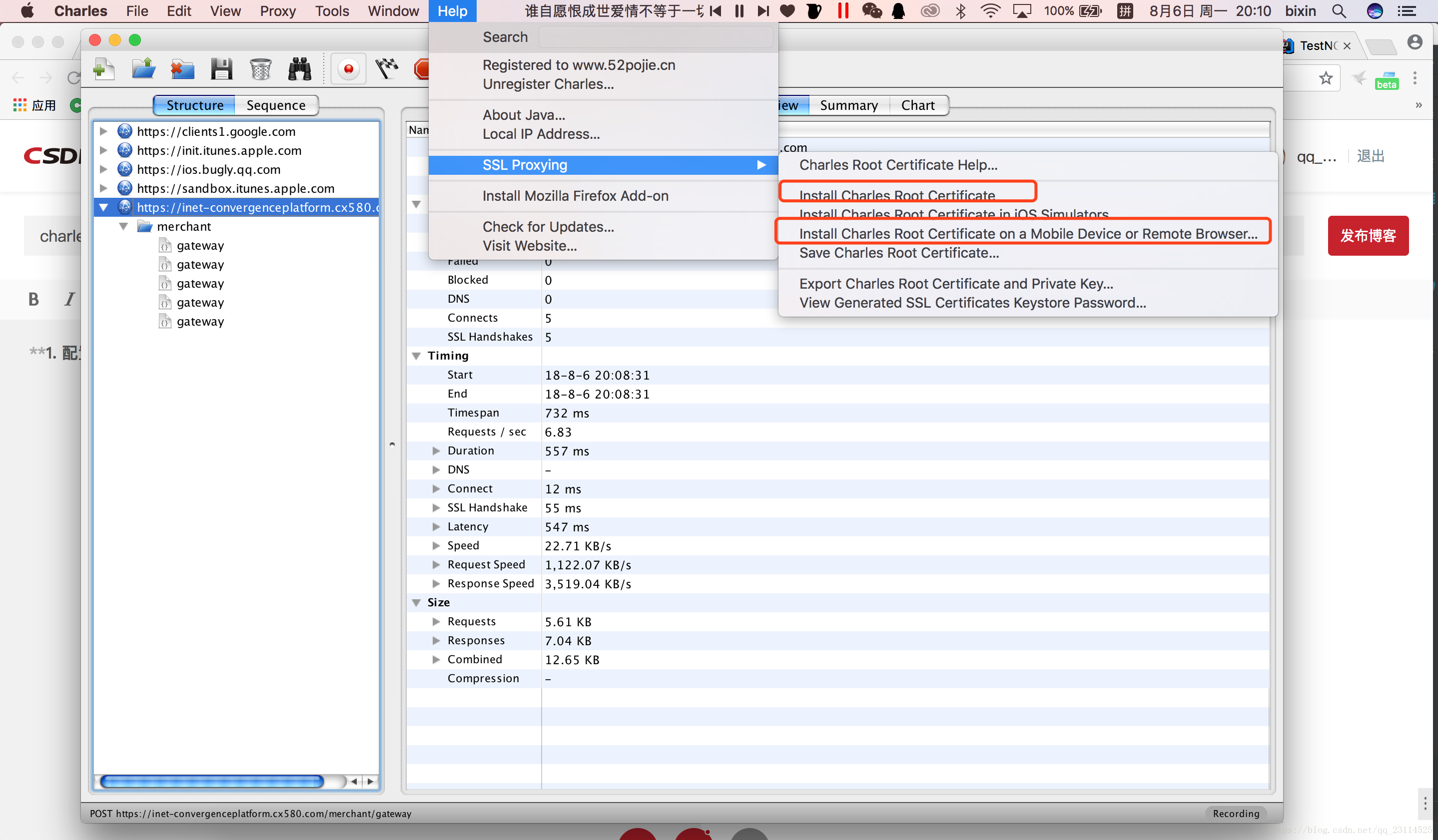Open Siri from the menu bar
This screenshot has width=1438, height=840.
coord(1375,11)
